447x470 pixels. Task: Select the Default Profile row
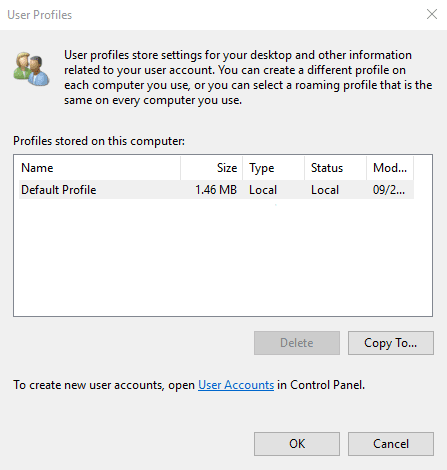point(216,190)
